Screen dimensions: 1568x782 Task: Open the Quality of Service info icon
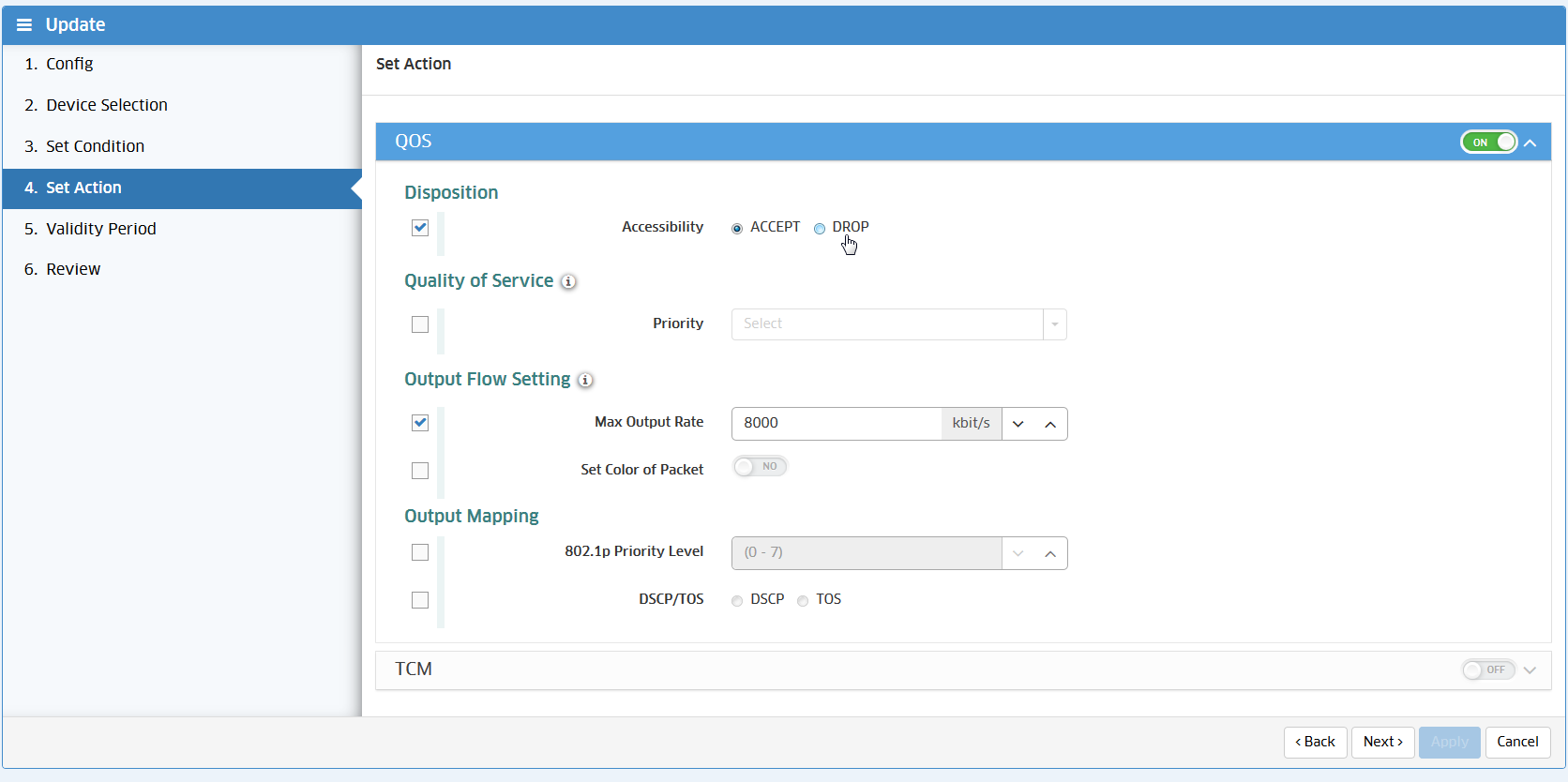tap(568, 281)
